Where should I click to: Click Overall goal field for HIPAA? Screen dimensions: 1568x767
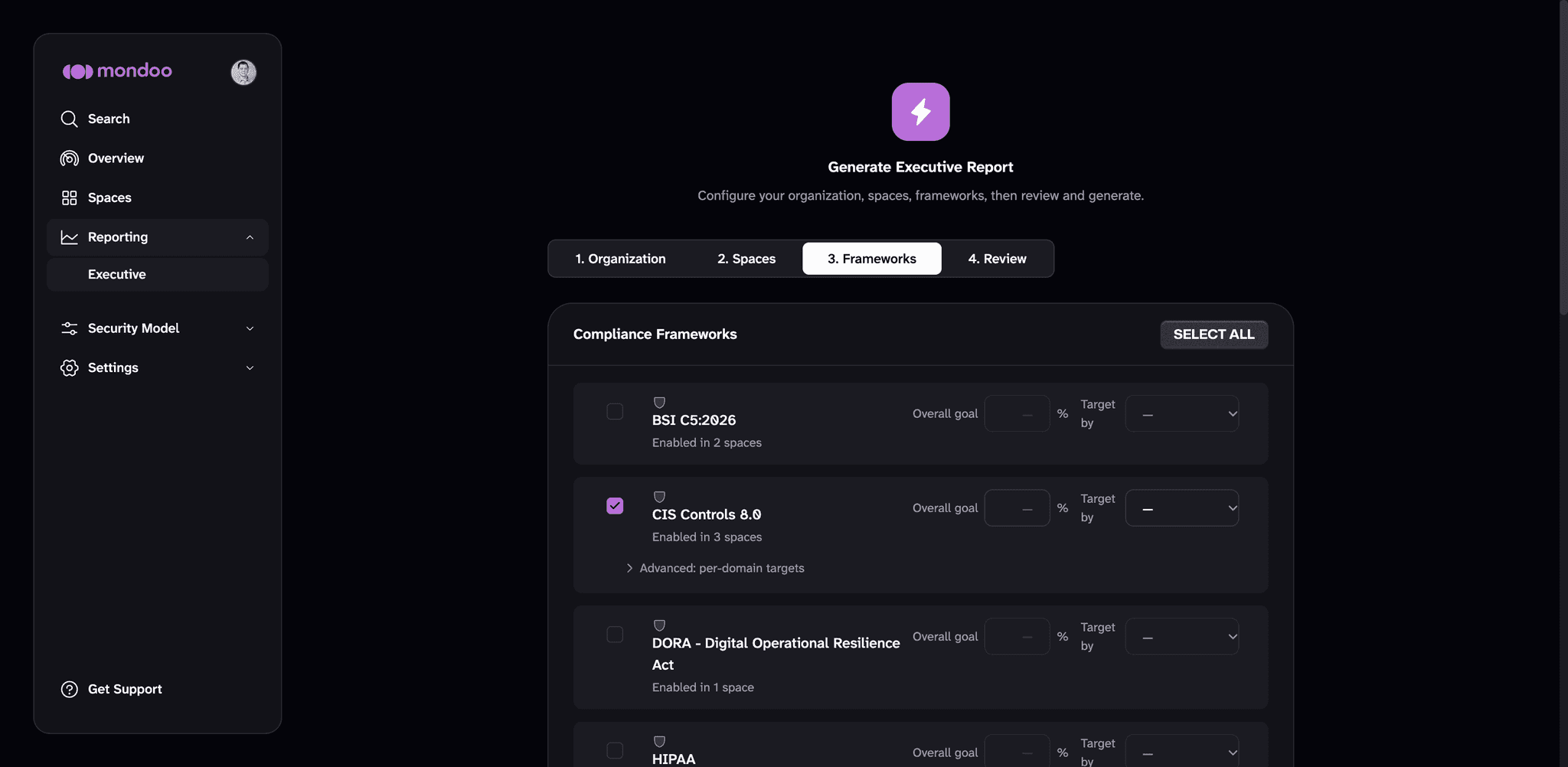click(1017, 751)
